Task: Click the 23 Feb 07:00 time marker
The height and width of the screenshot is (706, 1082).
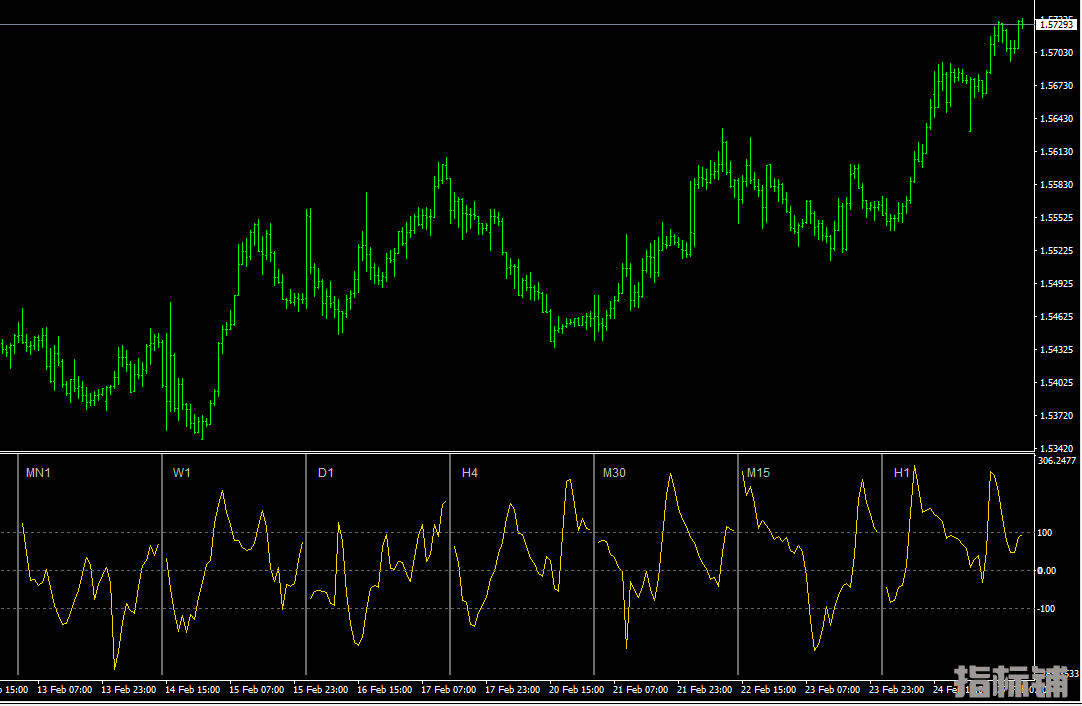Action: pos(835,690)
